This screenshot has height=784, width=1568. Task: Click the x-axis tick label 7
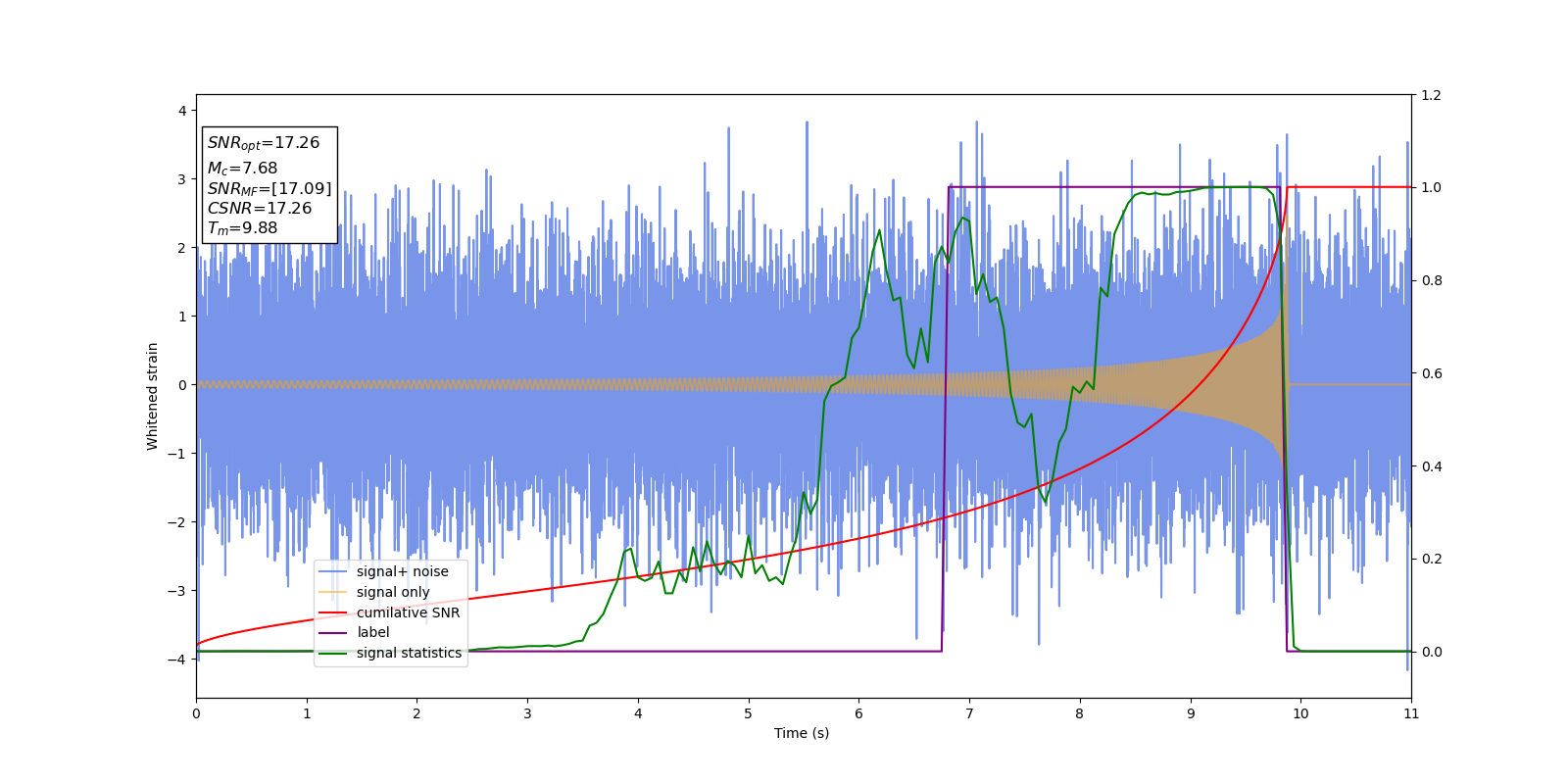point(969,713)
